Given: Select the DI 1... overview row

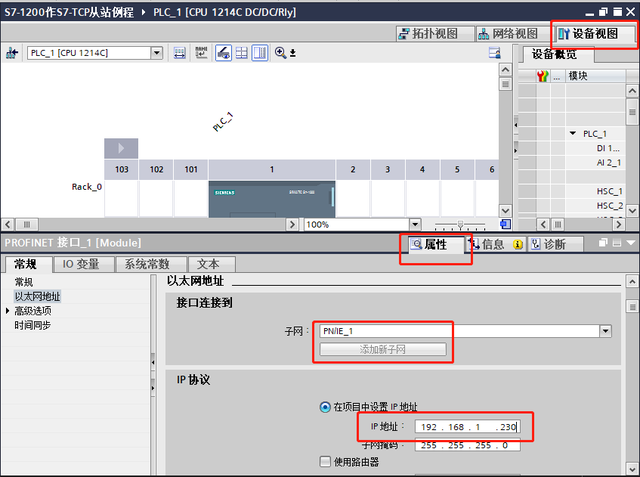Looking at the screenshot, I should [x=608, y=148].
